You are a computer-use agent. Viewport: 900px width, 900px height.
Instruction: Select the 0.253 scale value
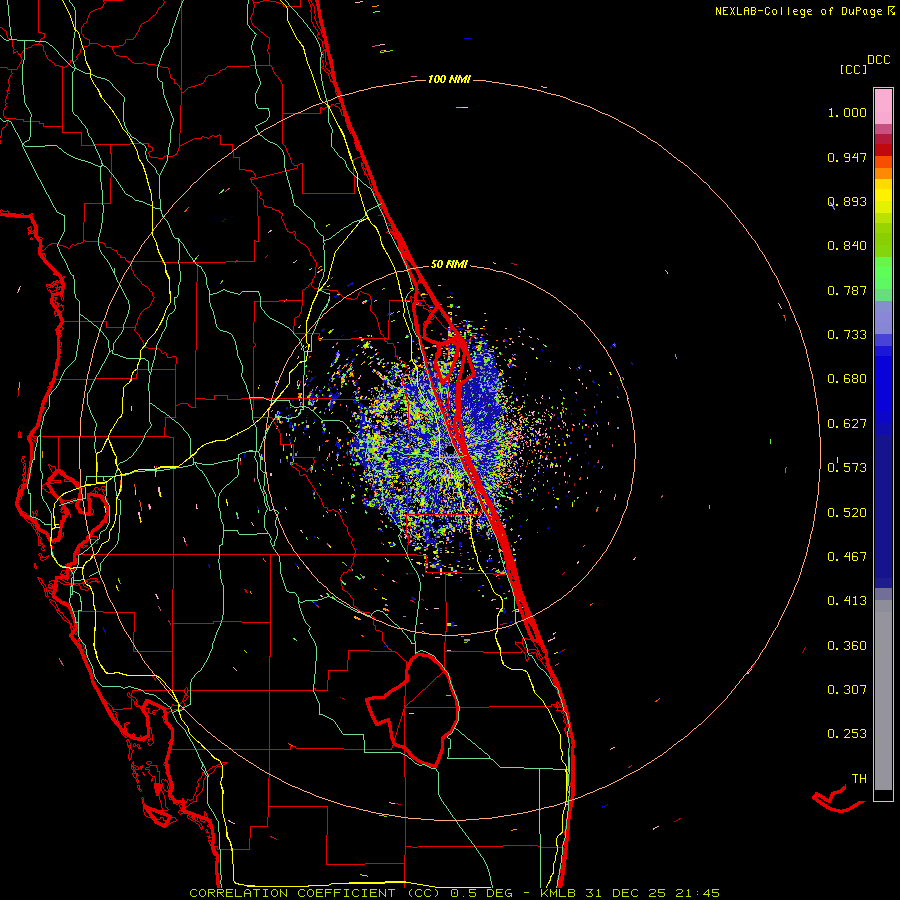(x=847, y=734)
